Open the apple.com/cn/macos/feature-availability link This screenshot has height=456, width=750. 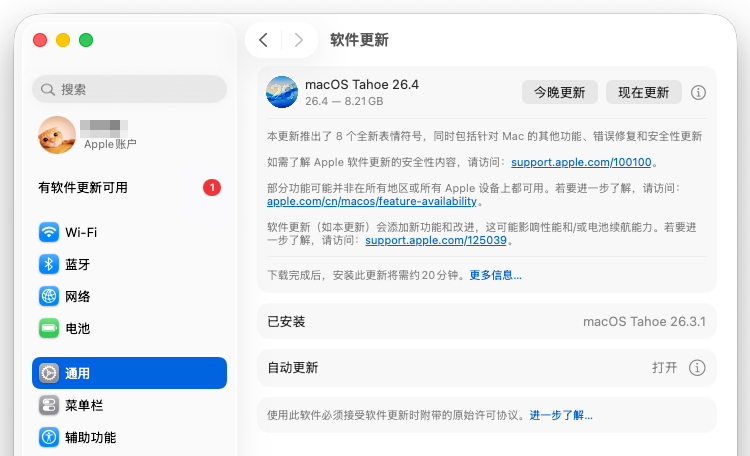point(372,201)
